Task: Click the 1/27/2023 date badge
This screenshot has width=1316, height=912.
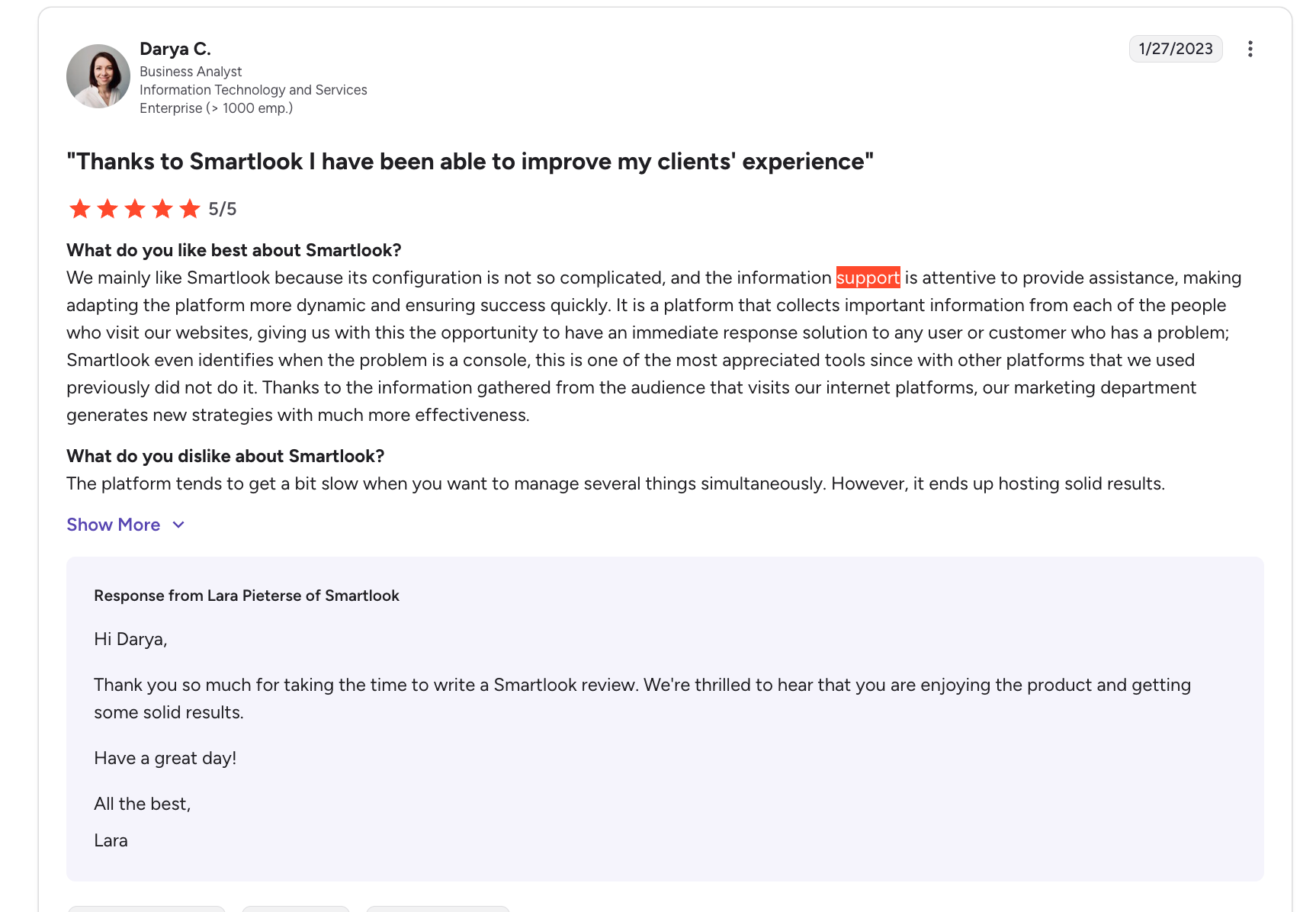Action: click(x=1175, y=49)
